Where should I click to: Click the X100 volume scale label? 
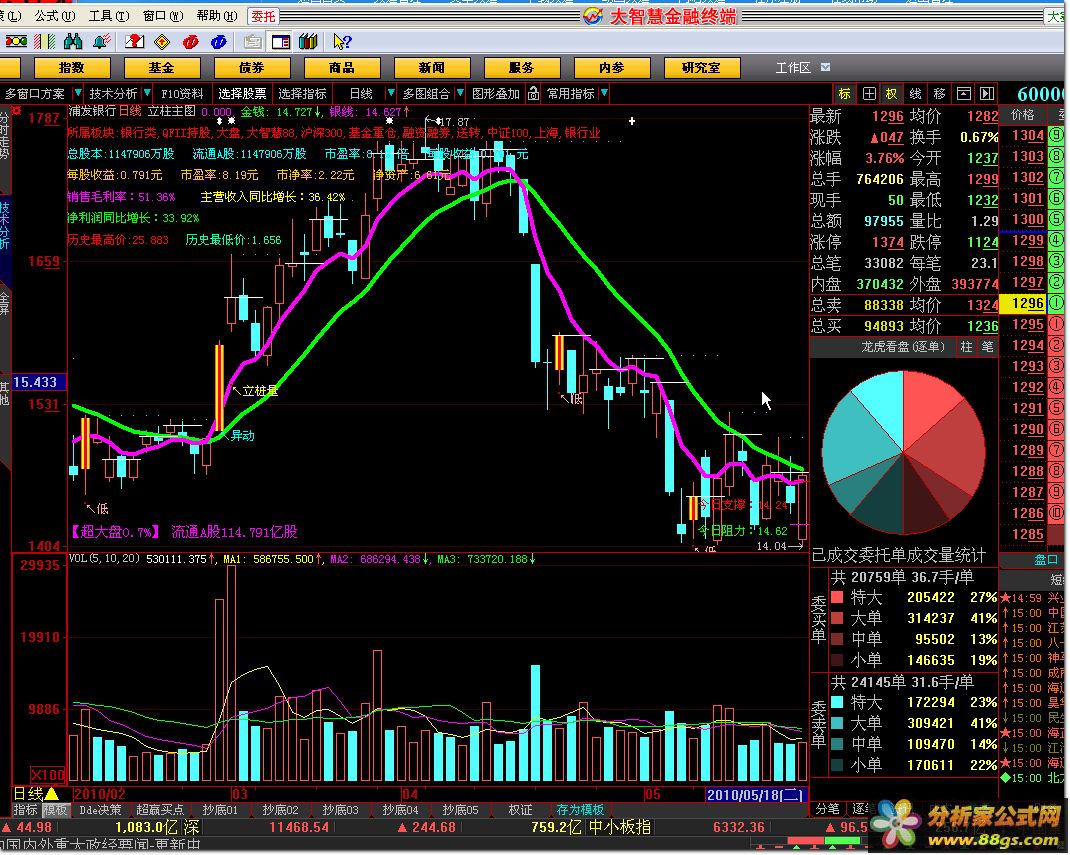coord(48,774)
